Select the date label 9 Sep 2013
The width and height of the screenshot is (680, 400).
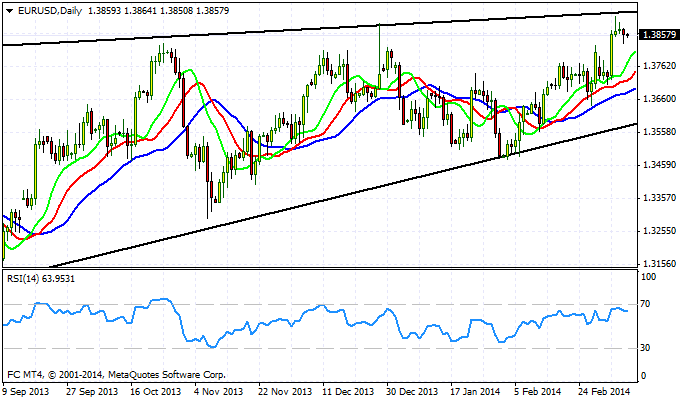pos(26,392)
